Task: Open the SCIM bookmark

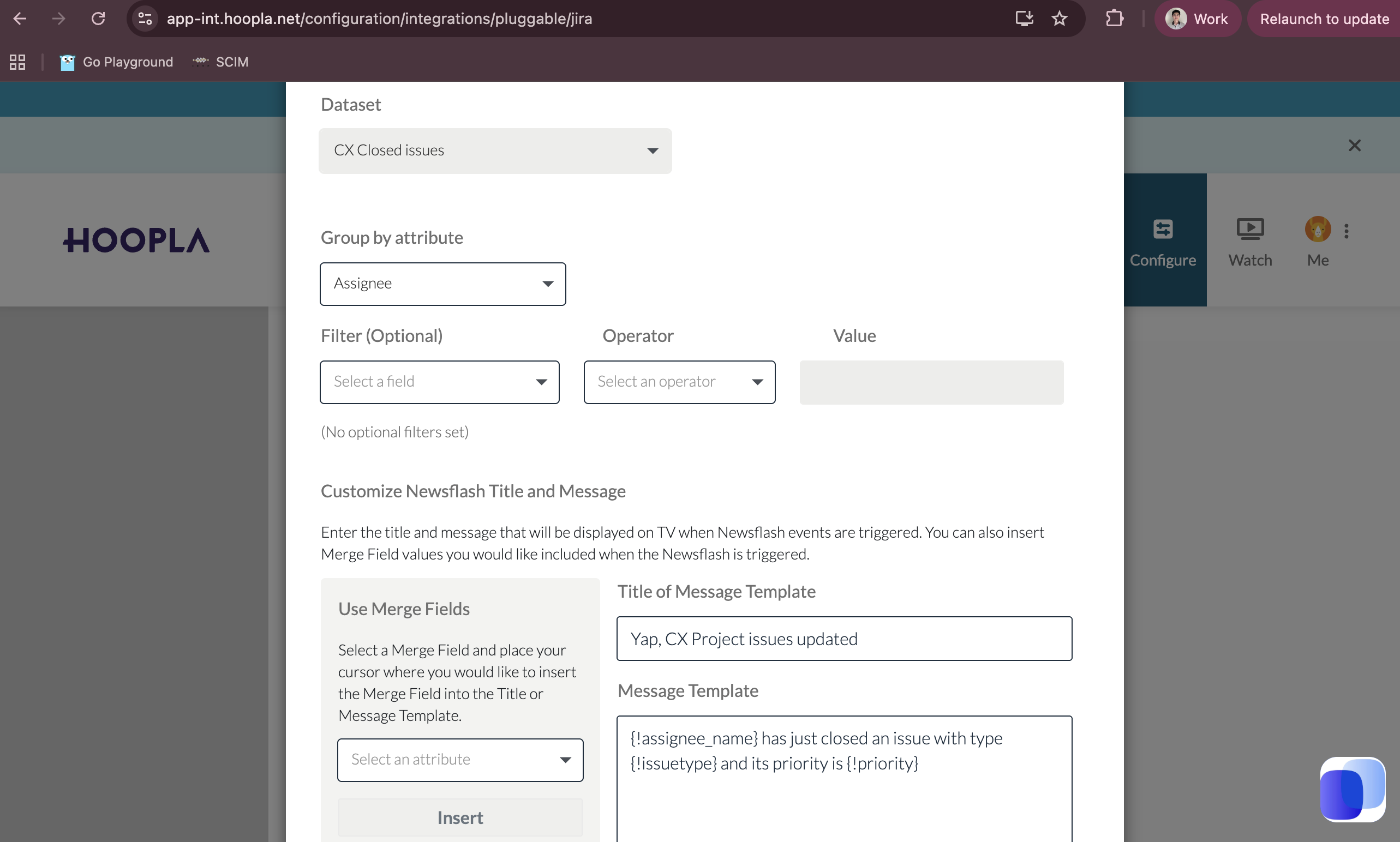Action: coord(220,62)
